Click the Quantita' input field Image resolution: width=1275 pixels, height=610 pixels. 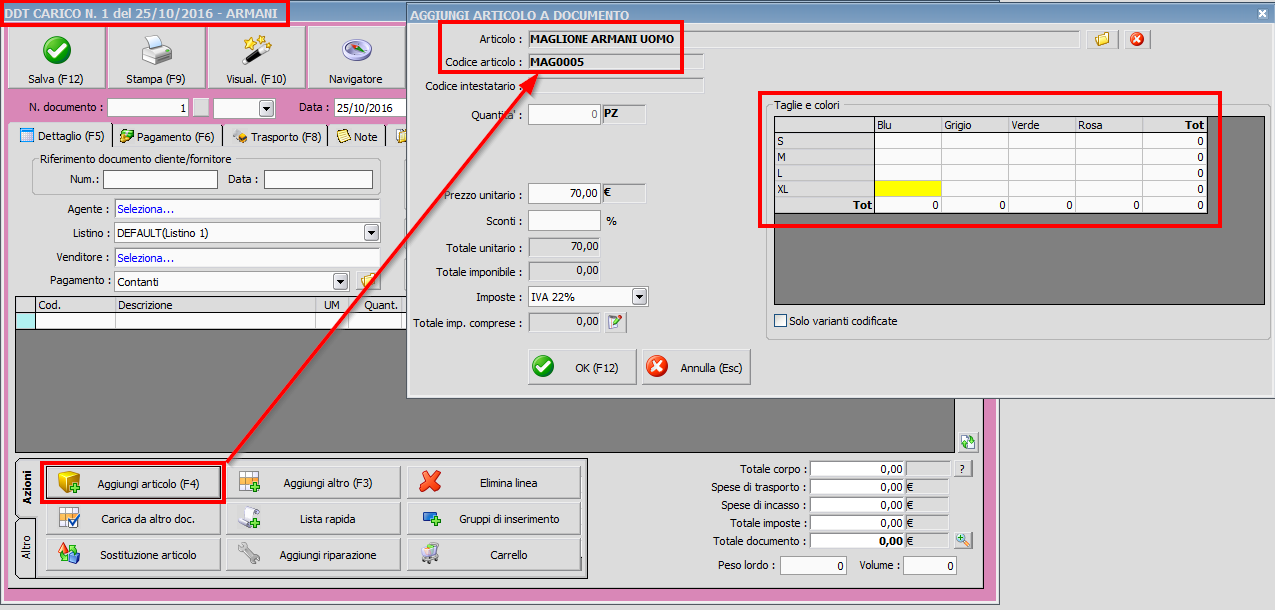[x=564, y=114]
